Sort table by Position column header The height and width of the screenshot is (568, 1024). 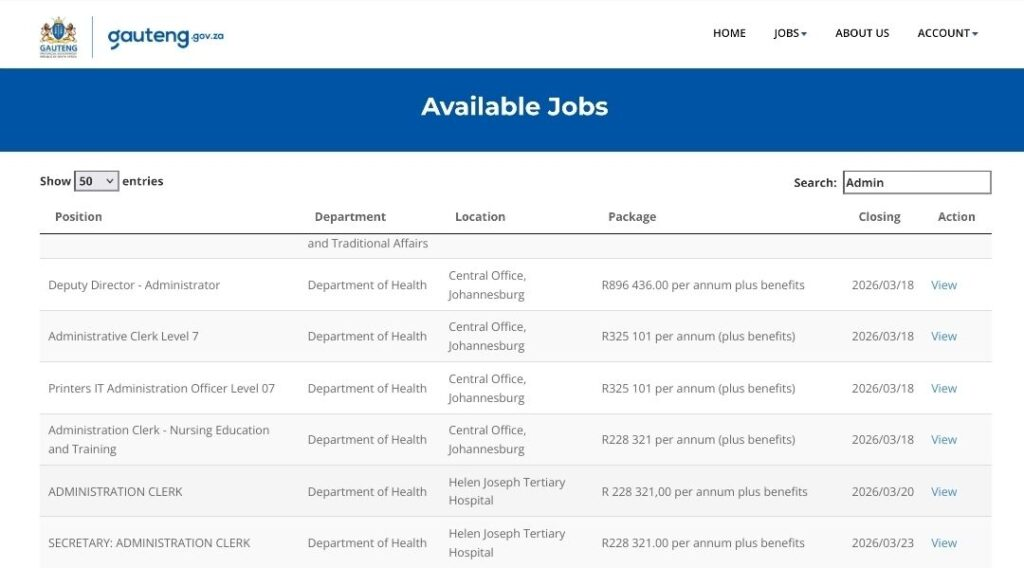[79, 217]
